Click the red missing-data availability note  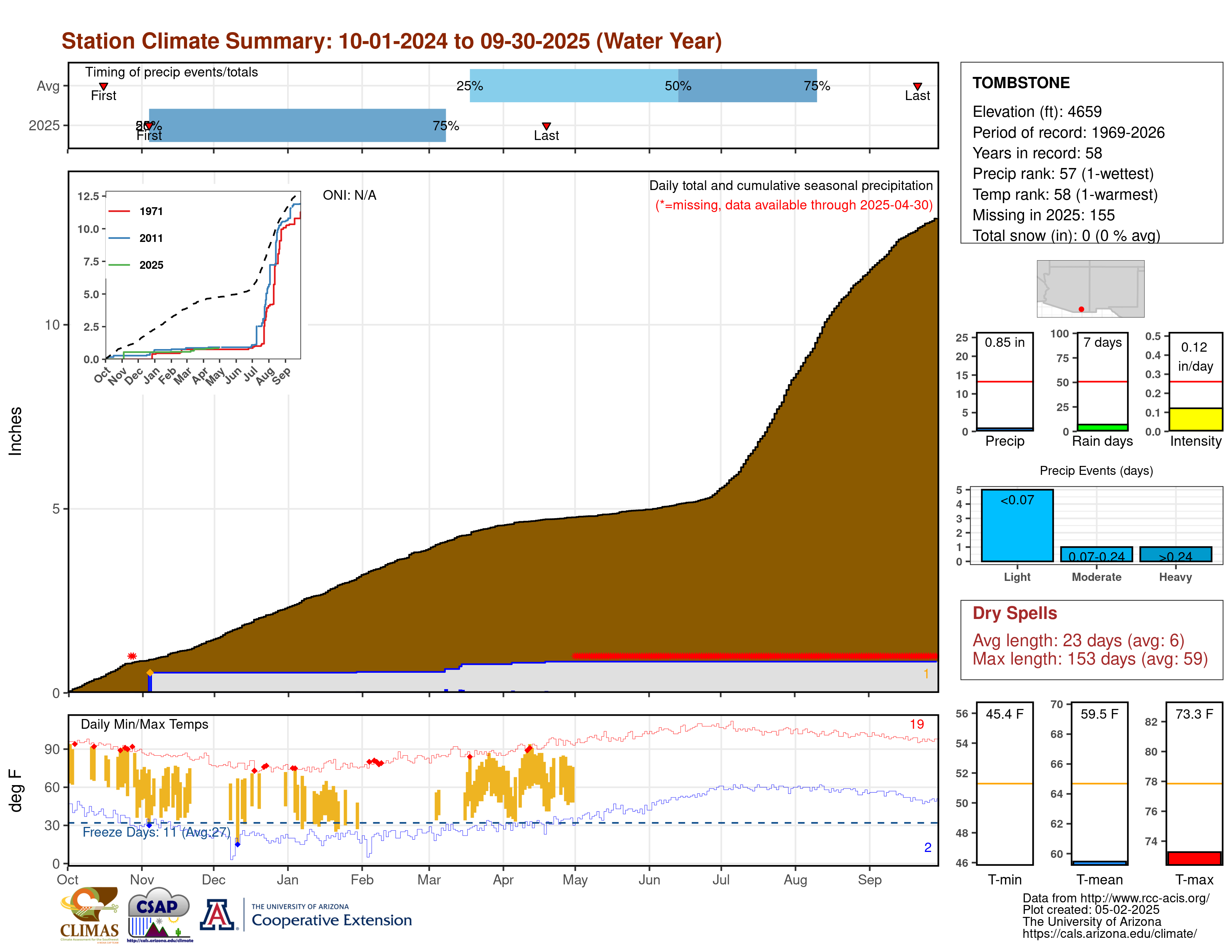[x=794, y=205]
